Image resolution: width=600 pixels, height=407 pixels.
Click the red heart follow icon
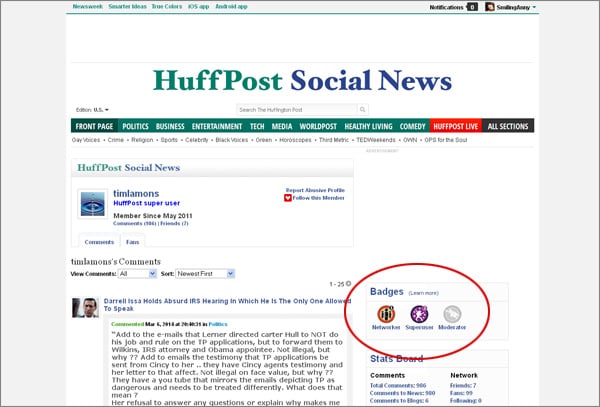click(x=288, y=198)
